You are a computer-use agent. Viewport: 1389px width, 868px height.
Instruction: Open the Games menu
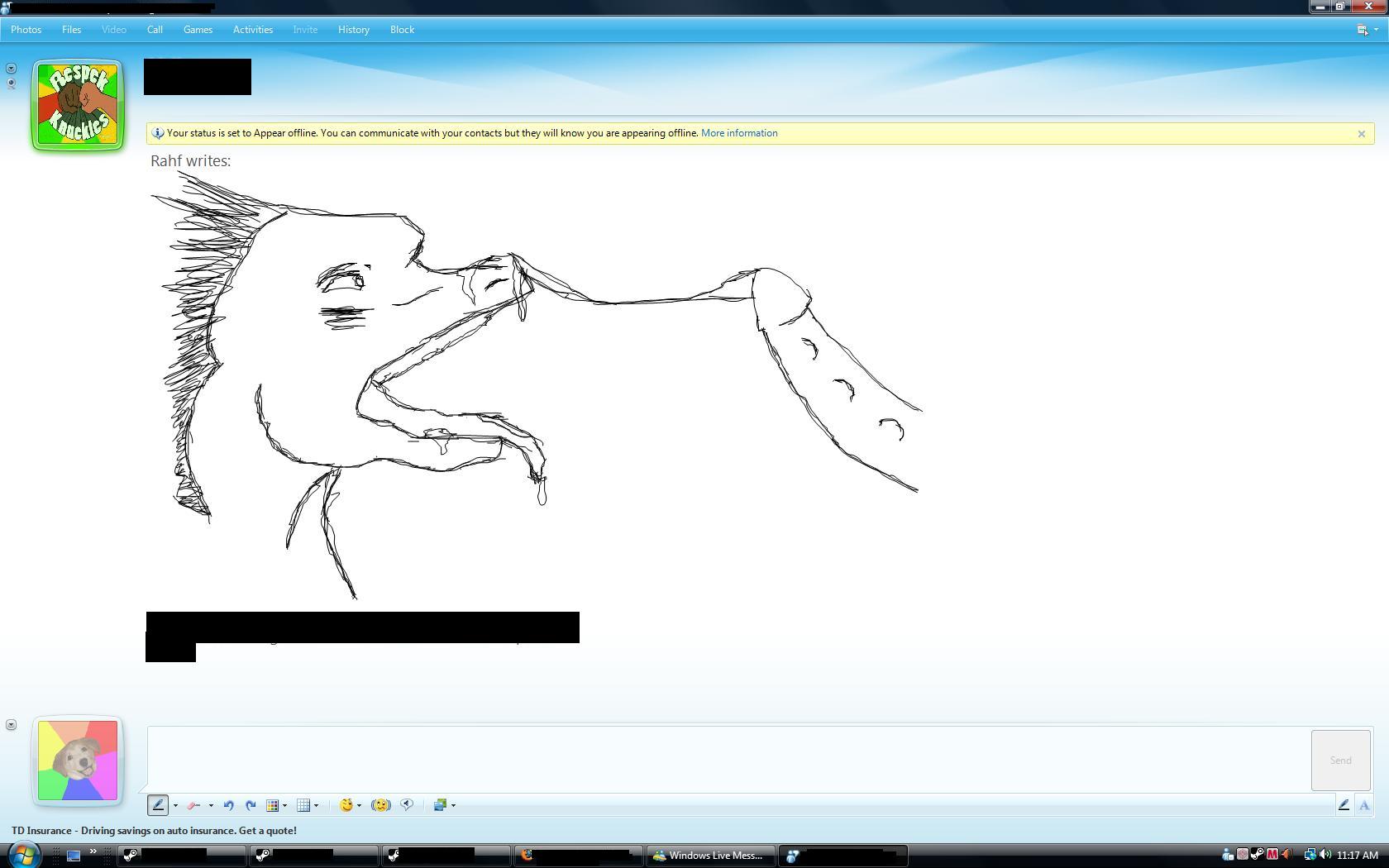tap(198, 30)
